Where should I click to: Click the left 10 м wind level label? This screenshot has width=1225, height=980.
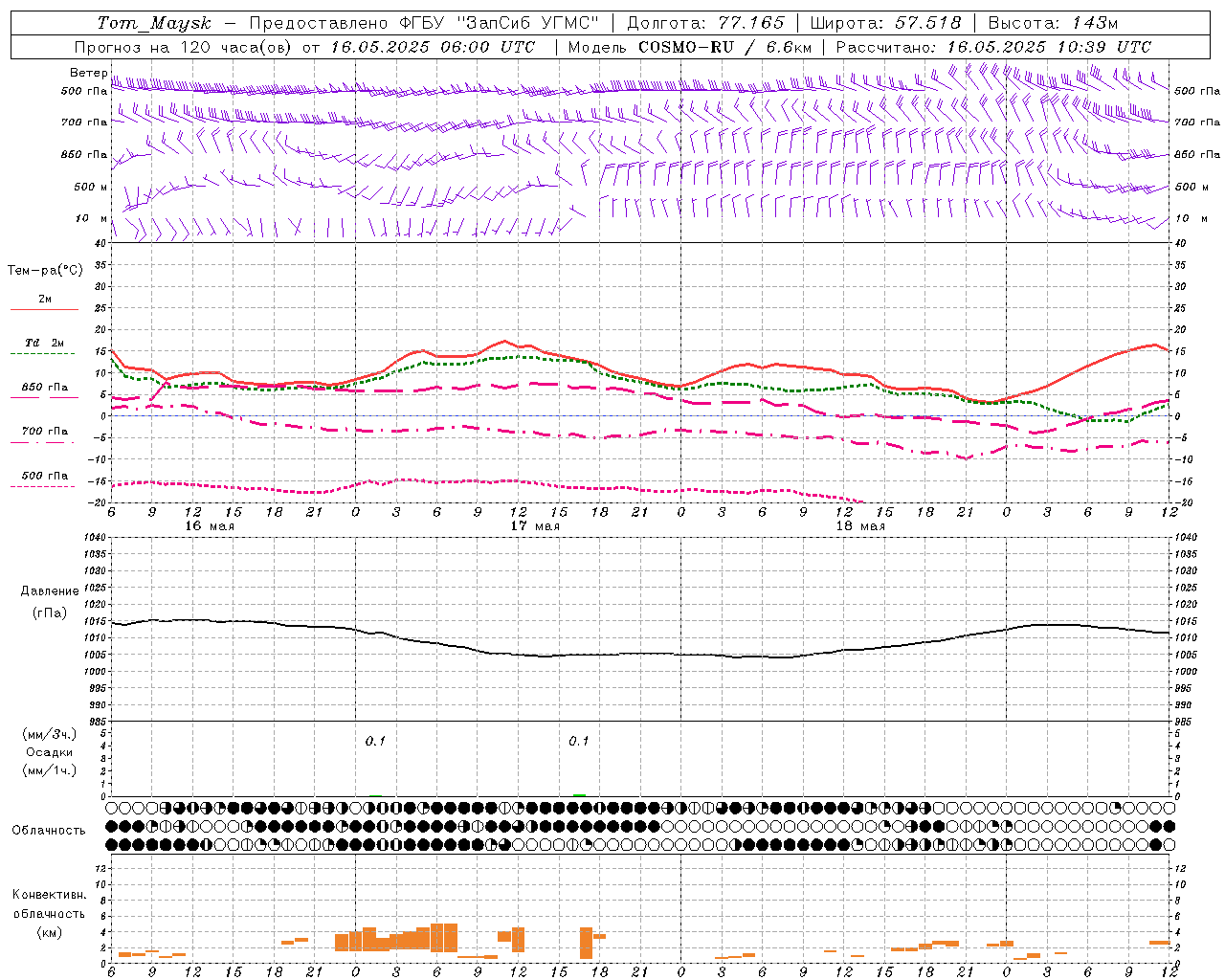tap(91, 218)
